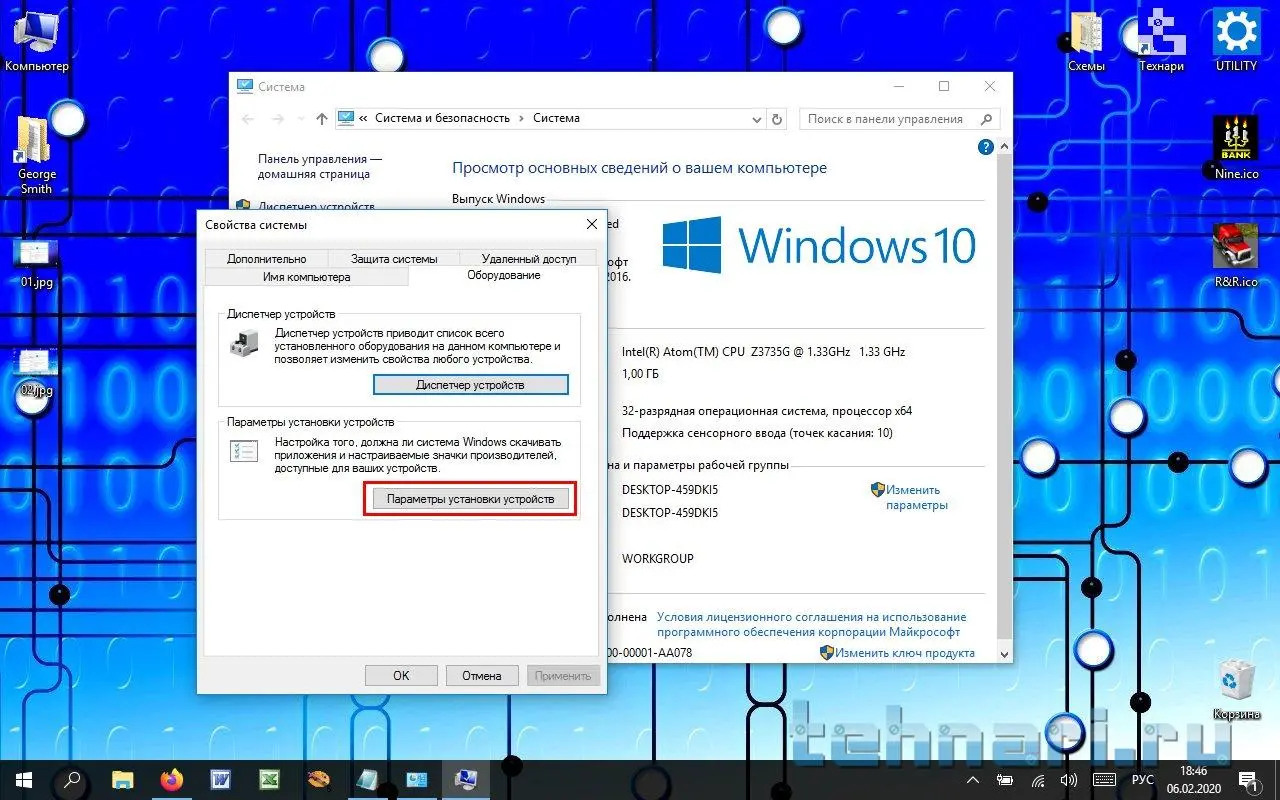
Task: Click the Intel(R) Atom(TM) CPU processor text
Action: 764,352
